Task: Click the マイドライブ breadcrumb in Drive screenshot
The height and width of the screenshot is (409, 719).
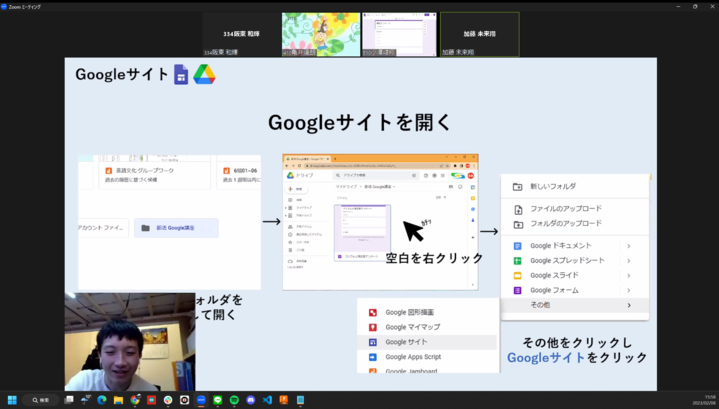Action: tap(346, 187)
